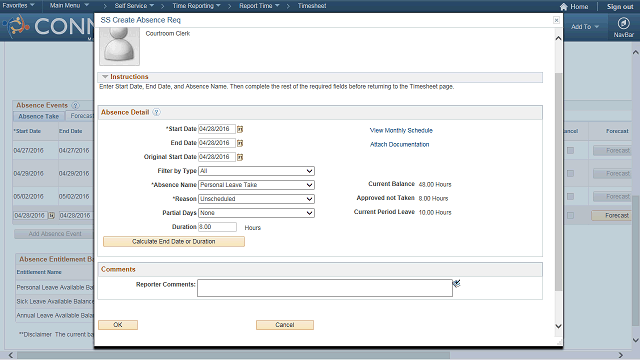Click the 48.00 Hours Current Balance value
640x360 pixels.
[435, 184]
